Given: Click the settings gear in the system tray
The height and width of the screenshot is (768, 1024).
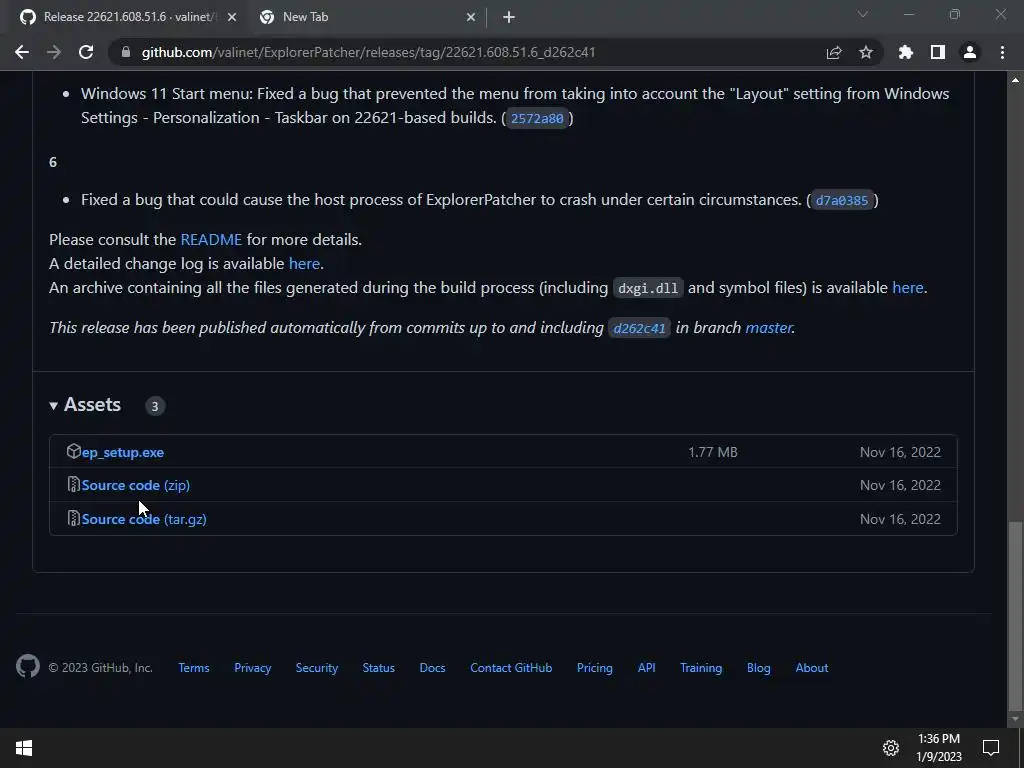Looking at the screenshot, I should (891, 748).
